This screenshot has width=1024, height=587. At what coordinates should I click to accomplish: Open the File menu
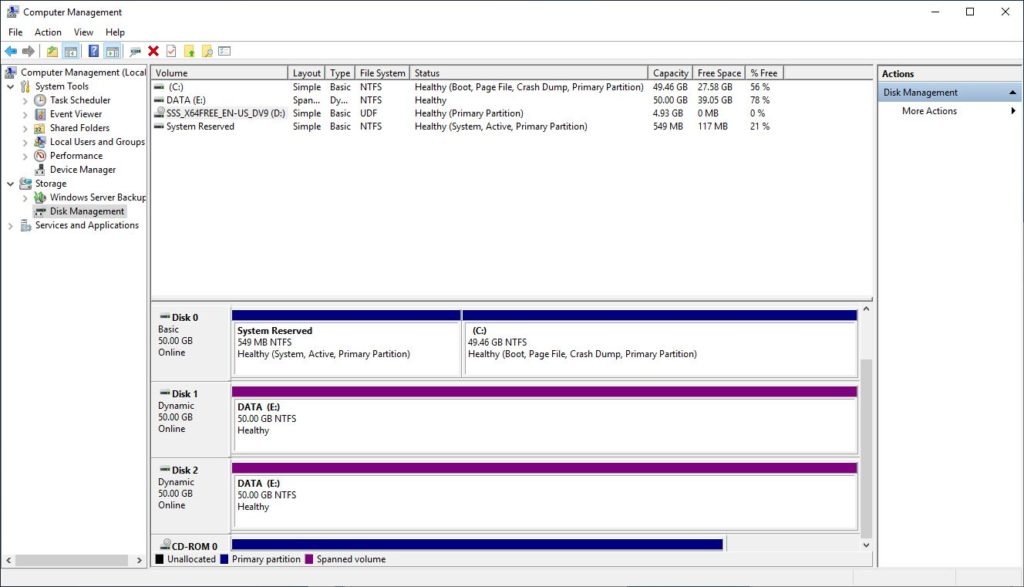point(15,32)
